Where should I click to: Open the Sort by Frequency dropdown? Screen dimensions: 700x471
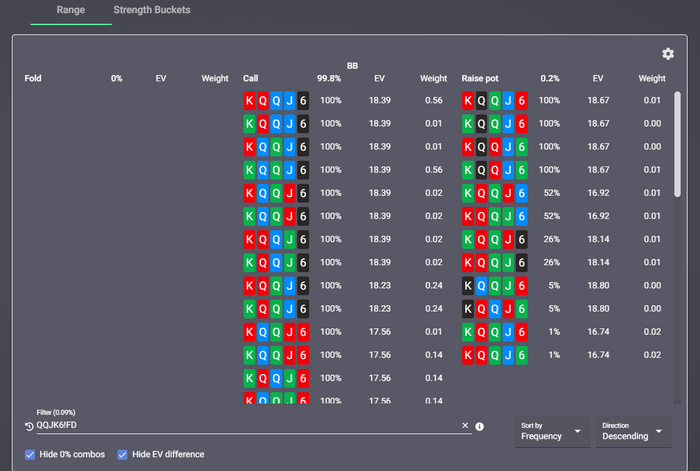click(x=551, y=432)
